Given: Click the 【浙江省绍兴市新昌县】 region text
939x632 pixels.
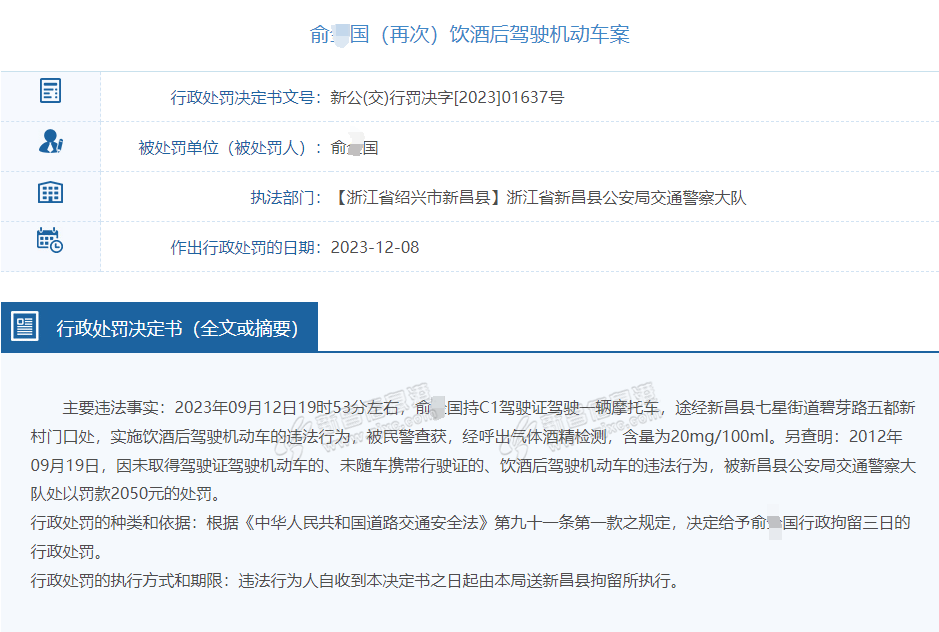Looking at the screenshot, I should (x=418, y=198).
